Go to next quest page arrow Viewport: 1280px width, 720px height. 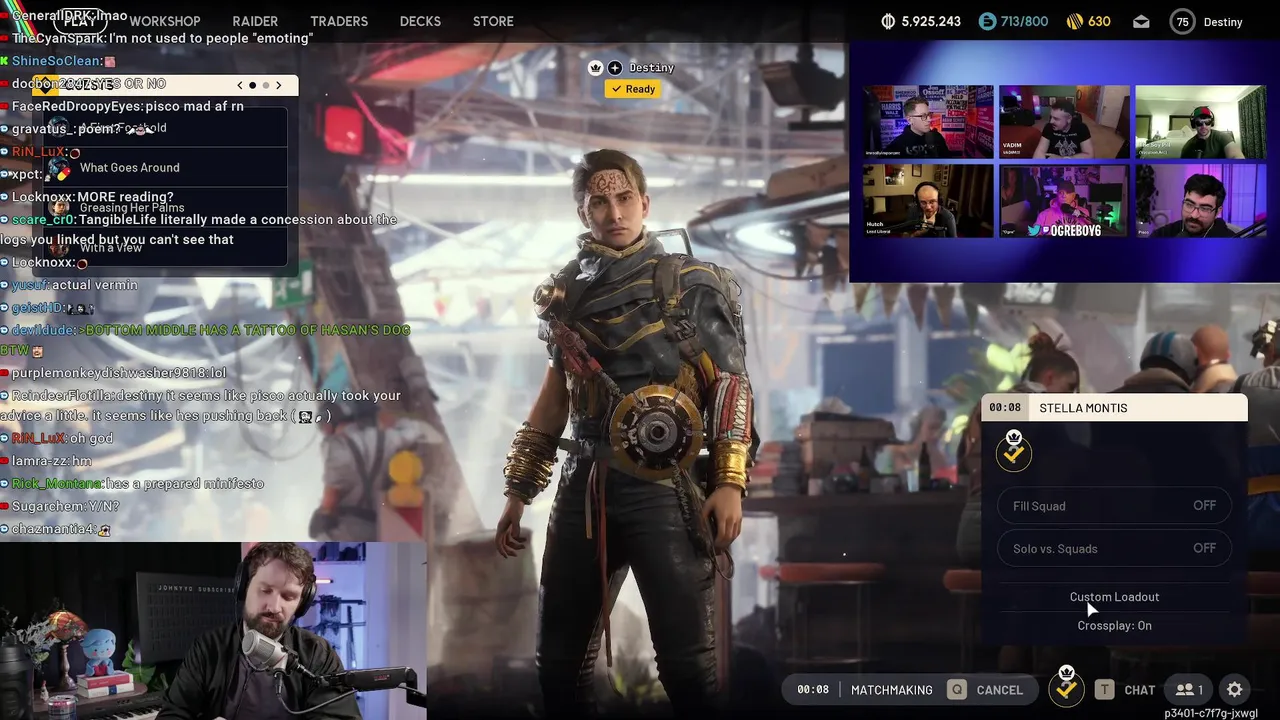(279, 86)
